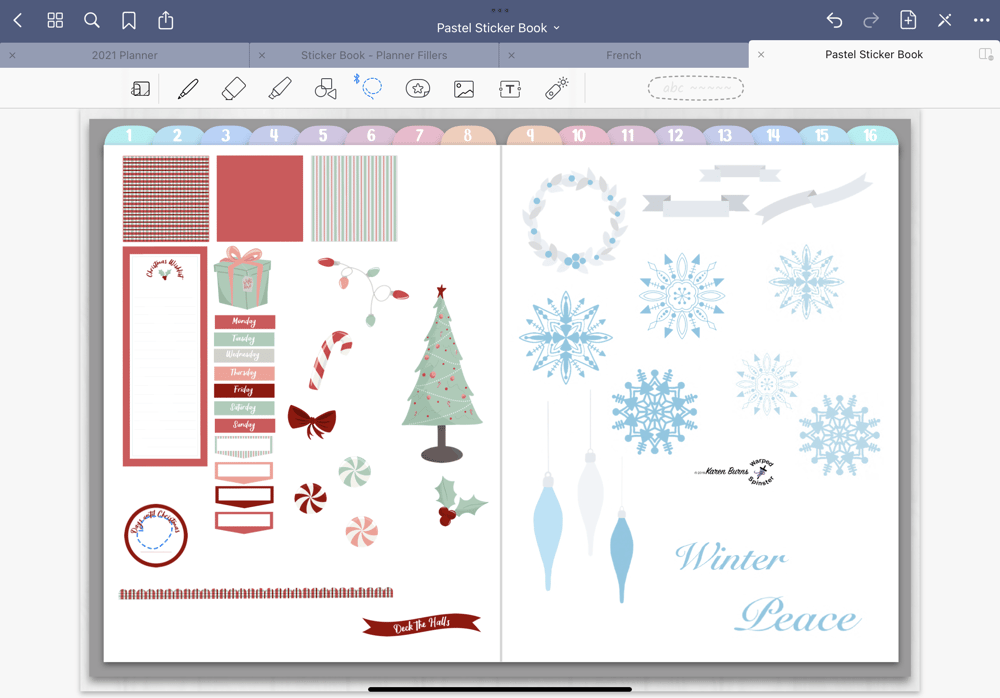Toggle read-only mode with the leftmost toolbar icon

pyautogui.click(x=140, y=88)
